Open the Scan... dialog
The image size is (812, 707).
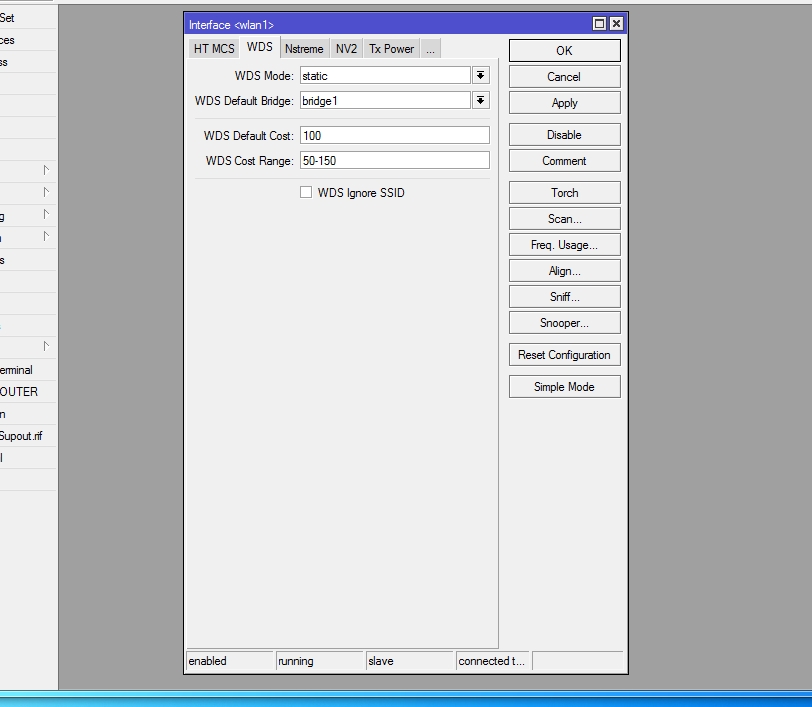point(564,219)
